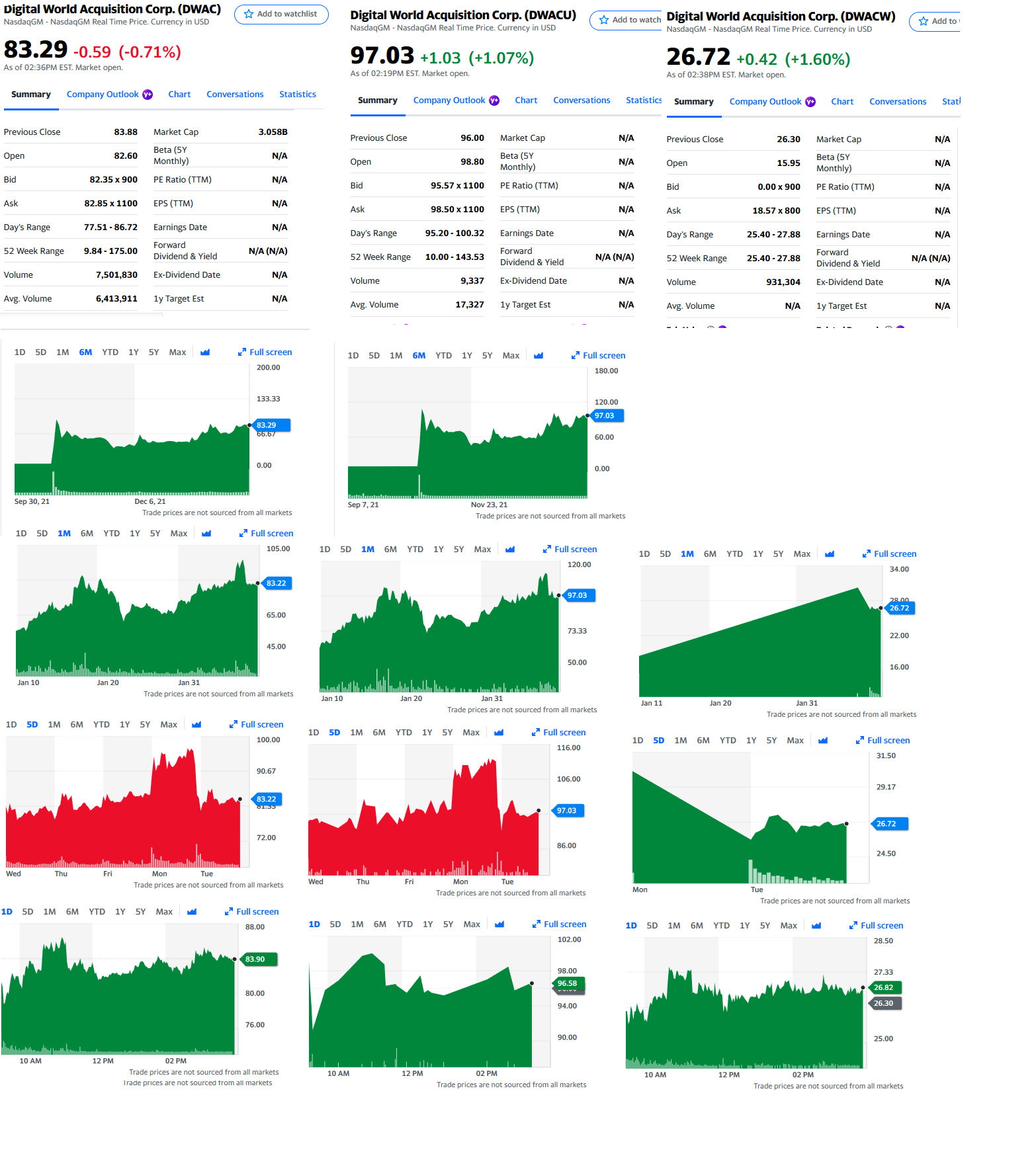Click DWAC 52 Week Range 9.84 - 175.00
The height and width of the screenshot is (1152, 1036).
pyautogui.click(x=110, y=251)
